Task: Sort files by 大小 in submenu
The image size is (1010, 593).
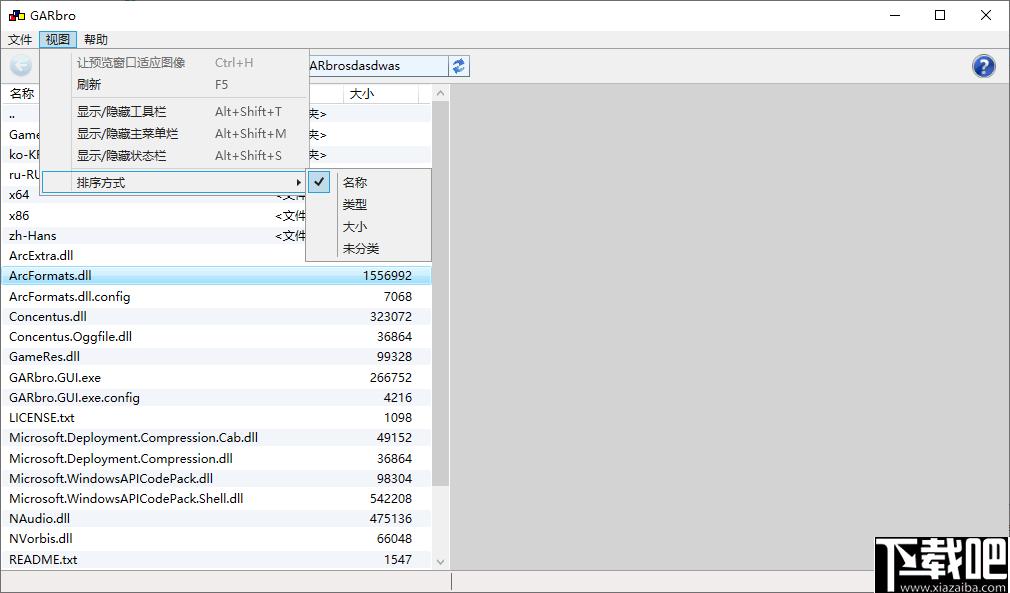Action: pos(368,227)
